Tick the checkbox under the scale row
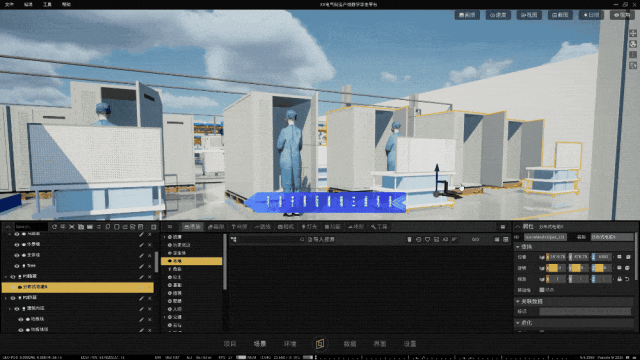 (x=542, y=290)
